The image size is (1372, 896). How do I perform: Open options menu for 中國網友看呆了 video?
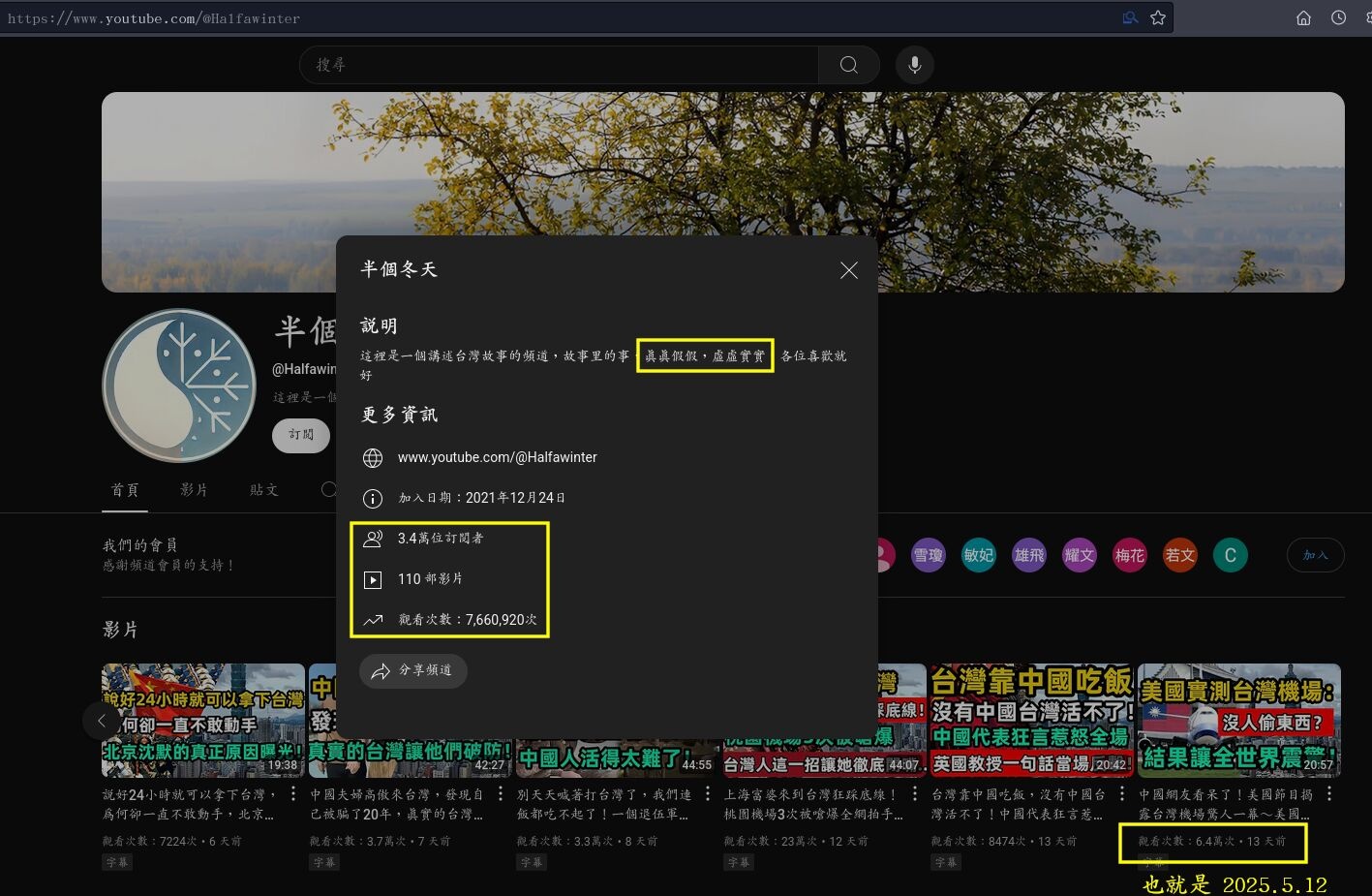1329,794
